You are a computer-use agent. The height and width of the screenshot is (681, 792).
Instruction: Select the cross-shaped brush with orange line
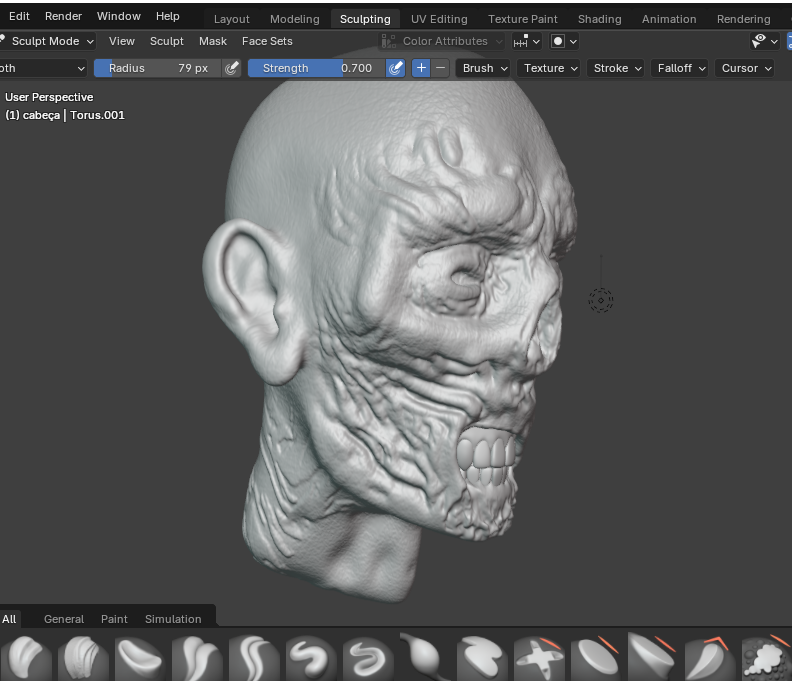pyautogui.click(x=540, y=657)
